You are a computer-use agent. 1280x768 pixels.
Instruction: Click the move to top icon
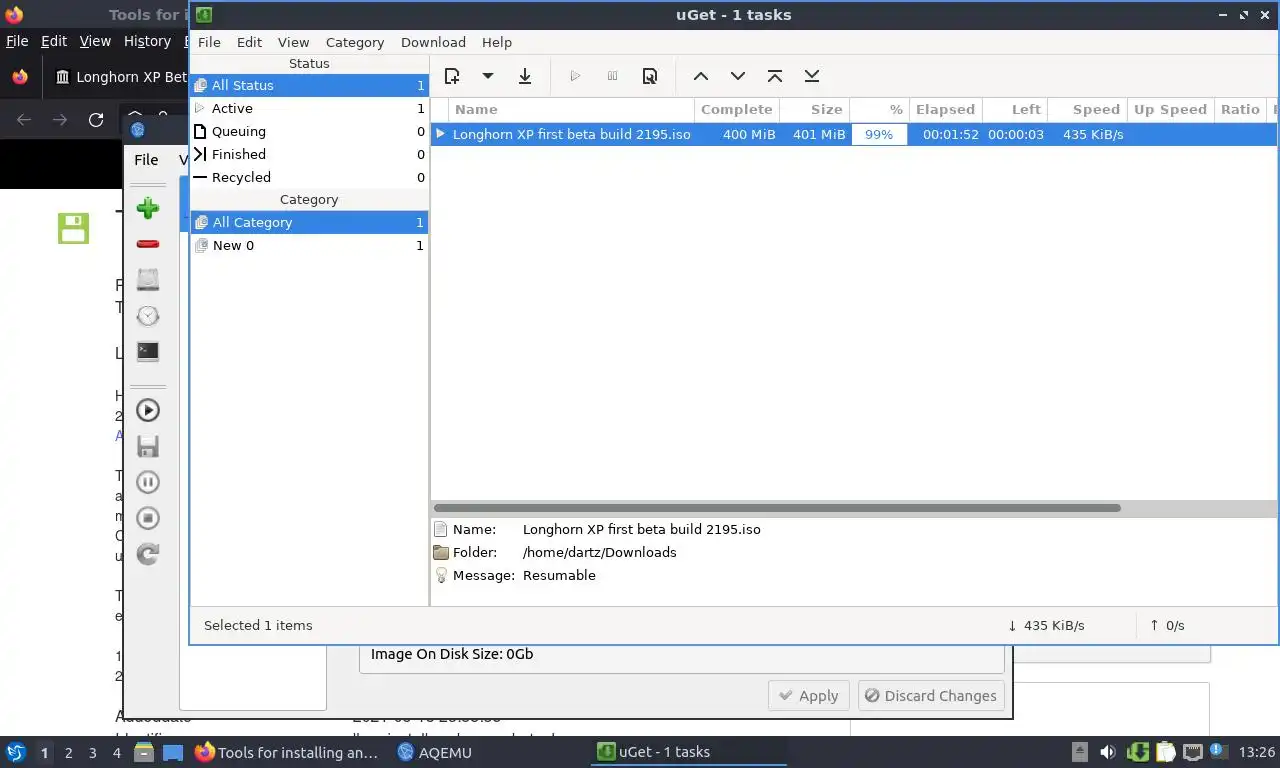[775, 76]
